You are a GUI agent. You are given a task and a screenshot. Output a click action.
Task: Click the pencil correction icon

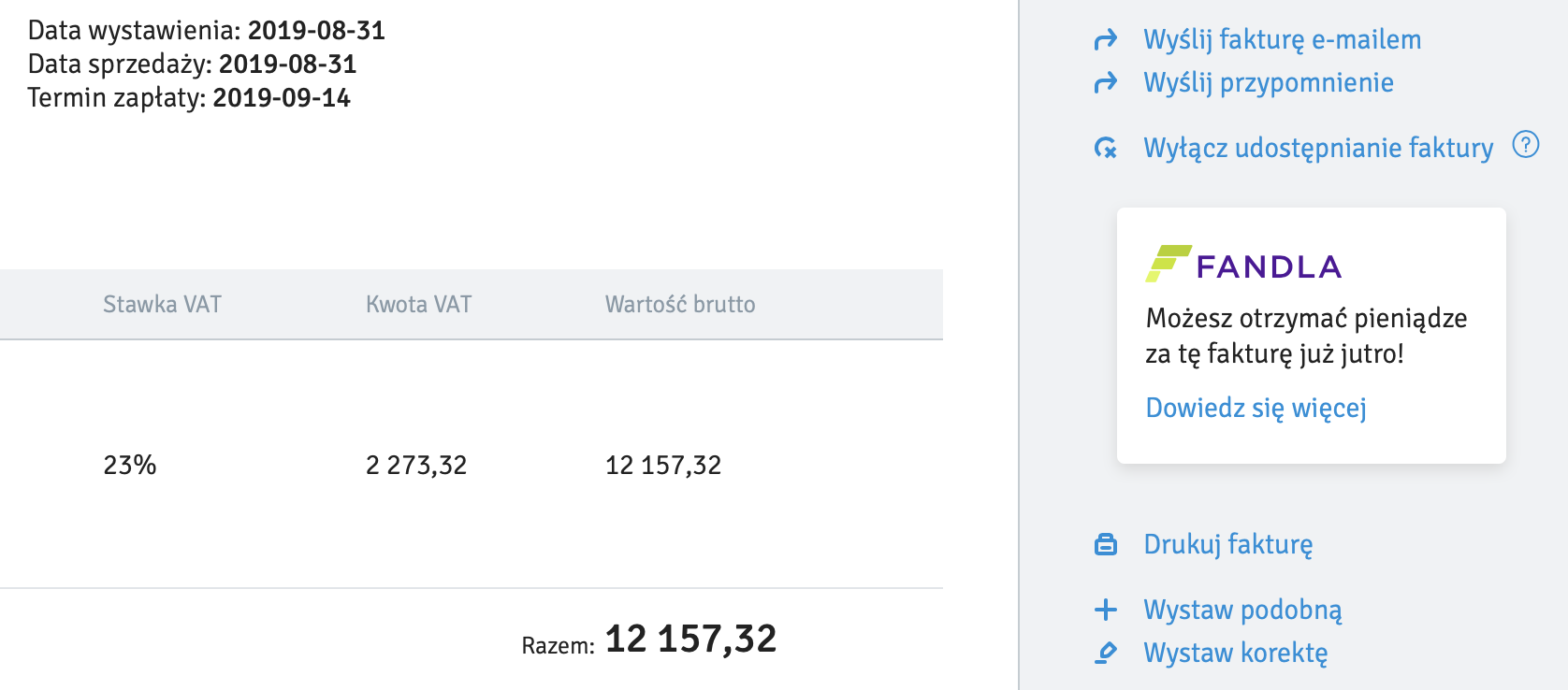click(x=1106, y=653)
